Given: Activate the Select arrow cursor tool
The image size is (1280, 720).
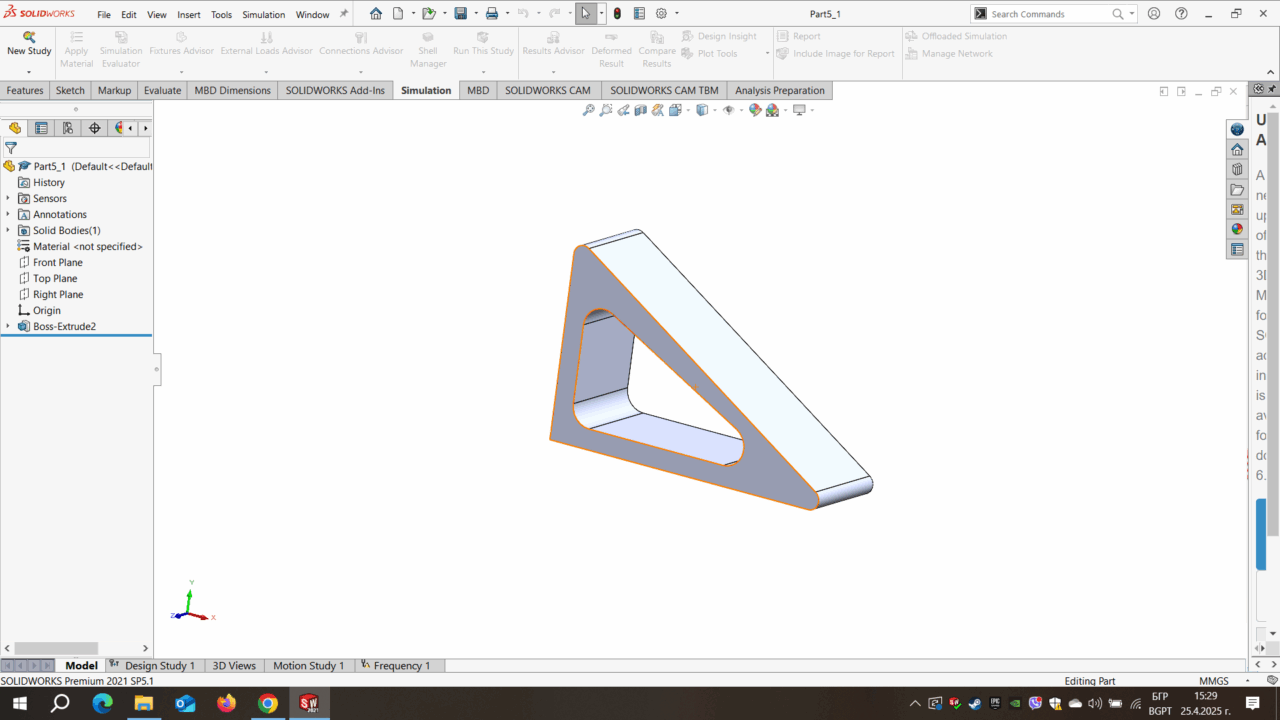Looking at the screenshot, I should pos(585,14).
